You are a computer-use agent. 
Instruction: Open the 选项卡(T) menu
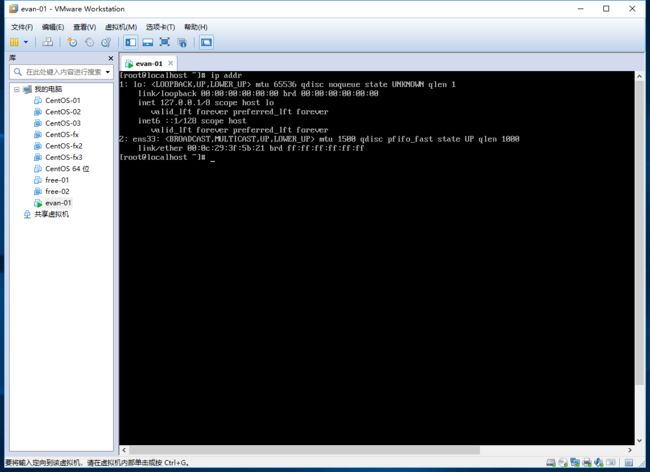(160, 27)
